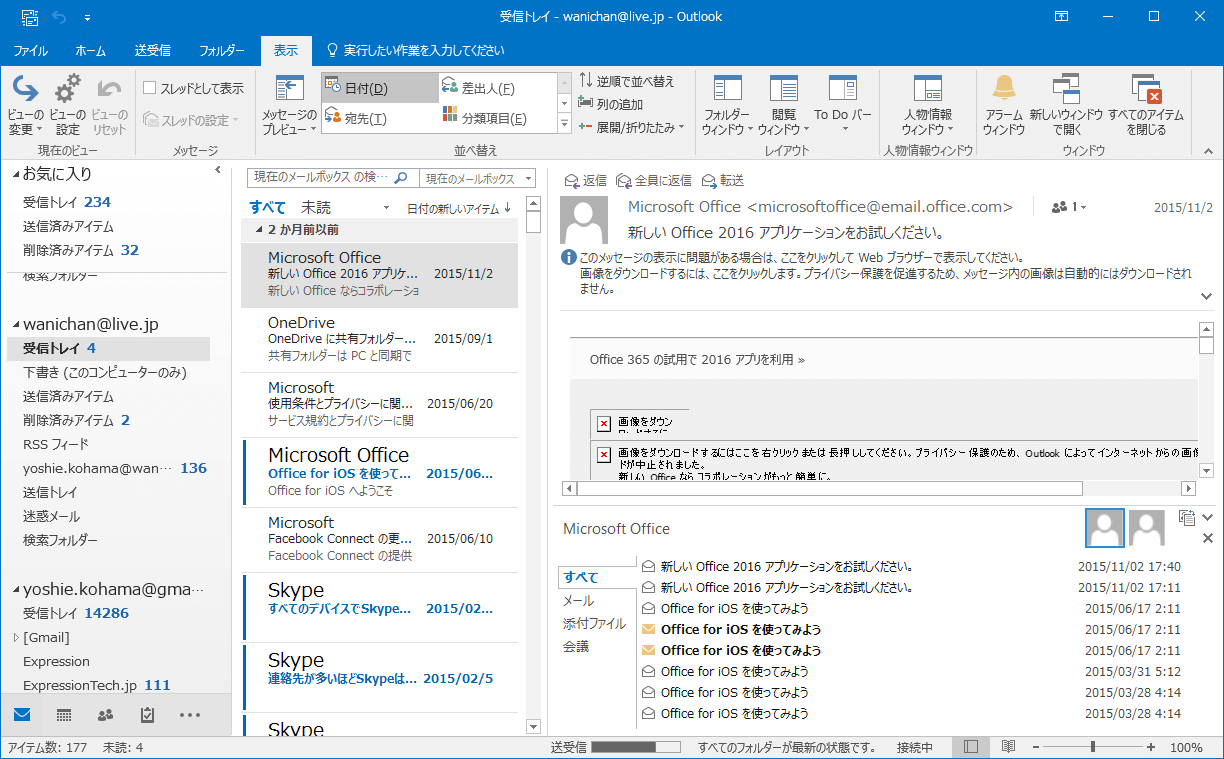1224x759 pixels.
Task: Select the second contact photo in people pane
Action: coord(1147,528)
